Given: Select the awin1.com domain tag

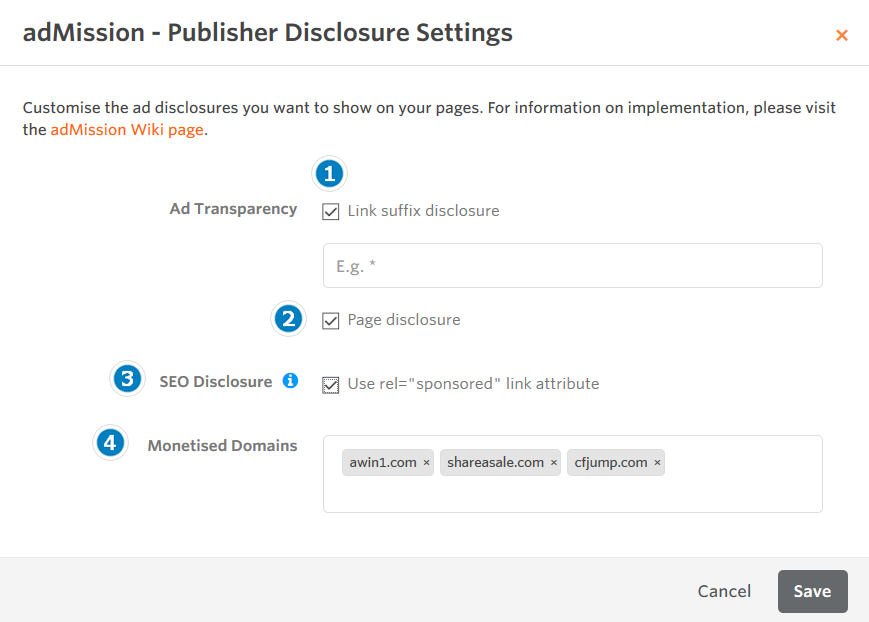Looking at the screenshot, I should (x=382, y=463).
